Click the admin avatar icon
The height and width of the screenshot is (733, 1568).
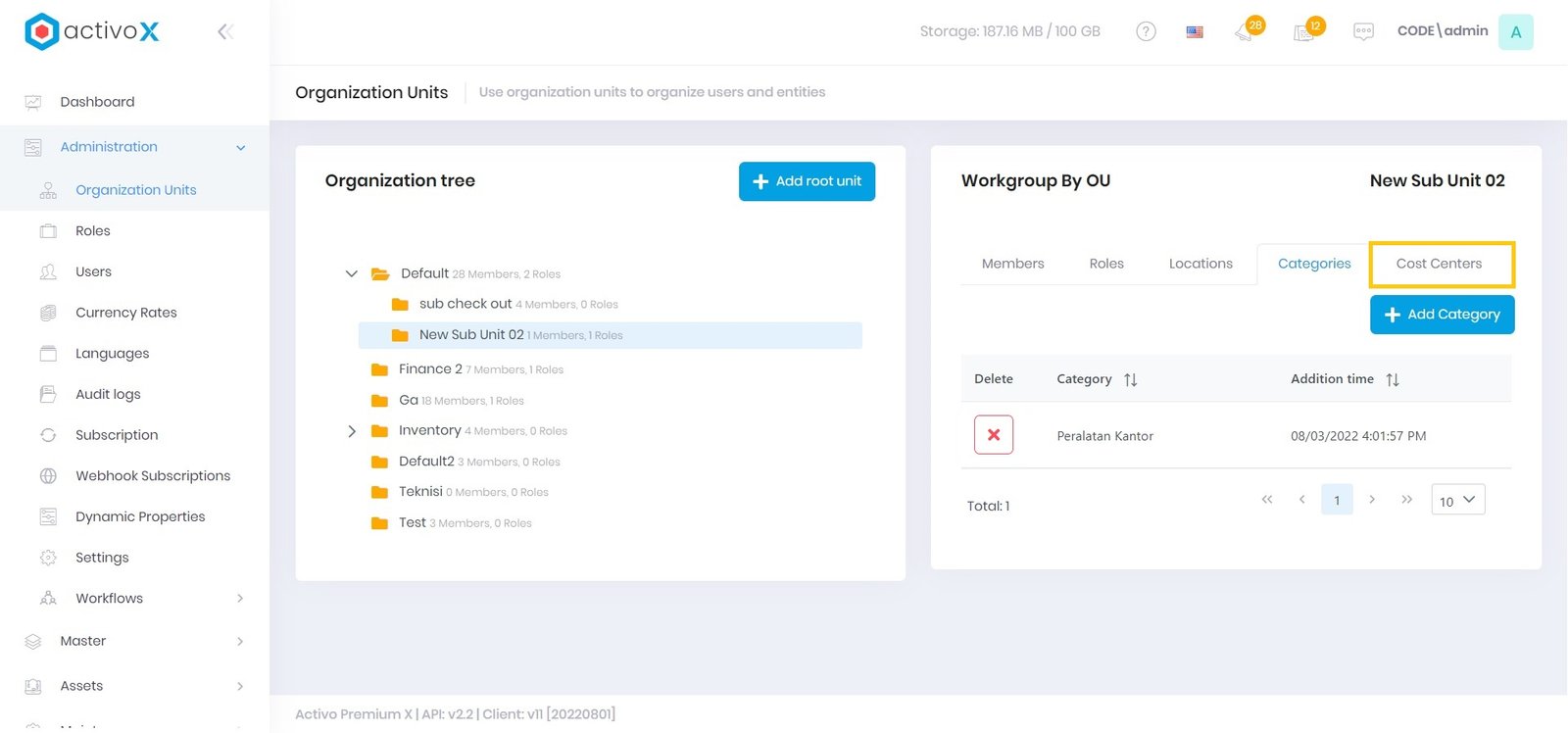pyautogui.click(x=1515, y=31)
